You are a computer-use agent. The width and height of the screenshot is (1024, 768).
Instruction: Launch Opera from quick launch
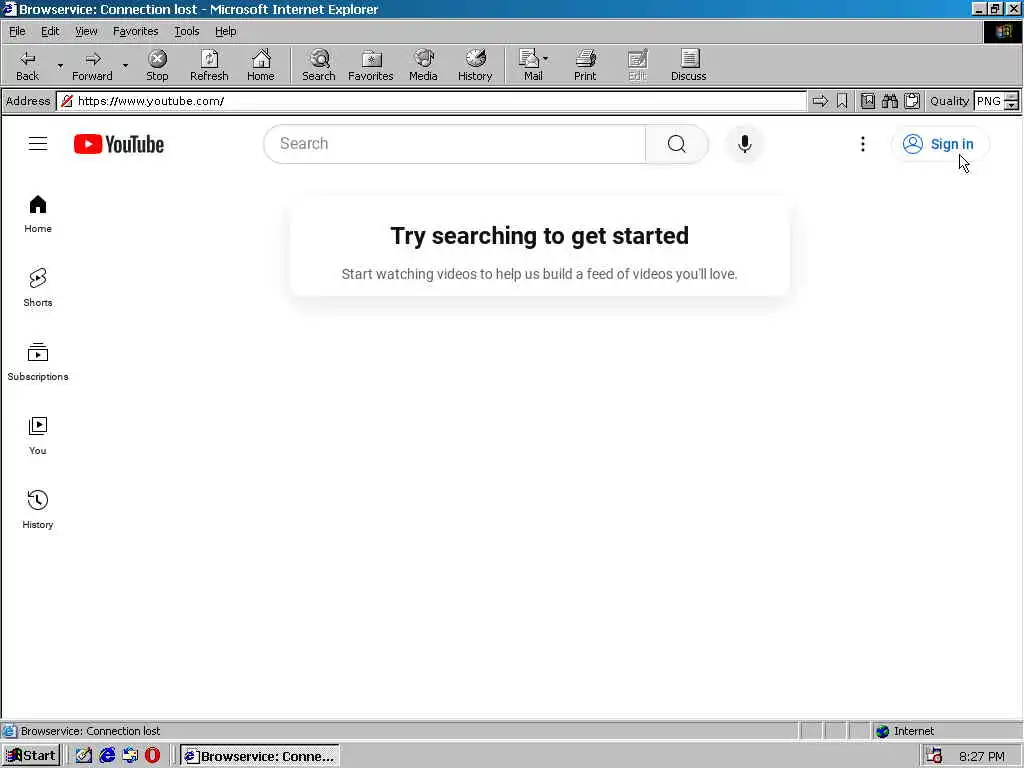coord(152,756)
